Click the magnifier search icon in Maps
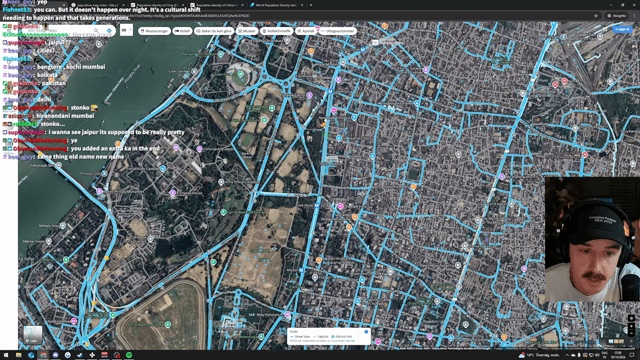The width and height of the screenshot is (640, 360). (96, 31)
